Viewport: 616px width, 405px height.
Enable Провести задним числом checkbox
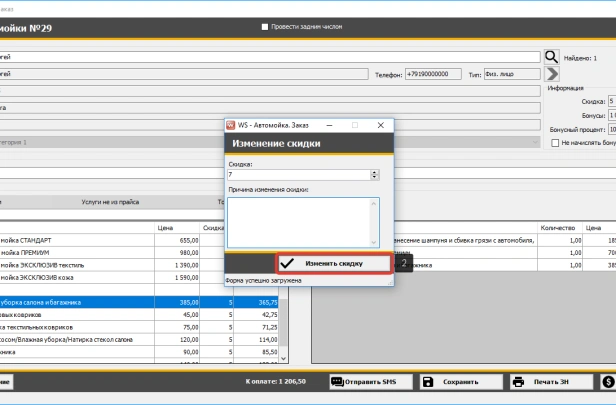[x=265, y=27]
